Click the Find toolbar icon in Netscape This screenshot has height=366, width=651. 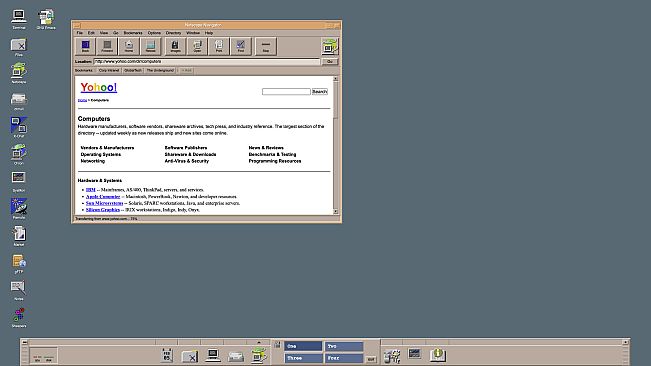[240, 46]
